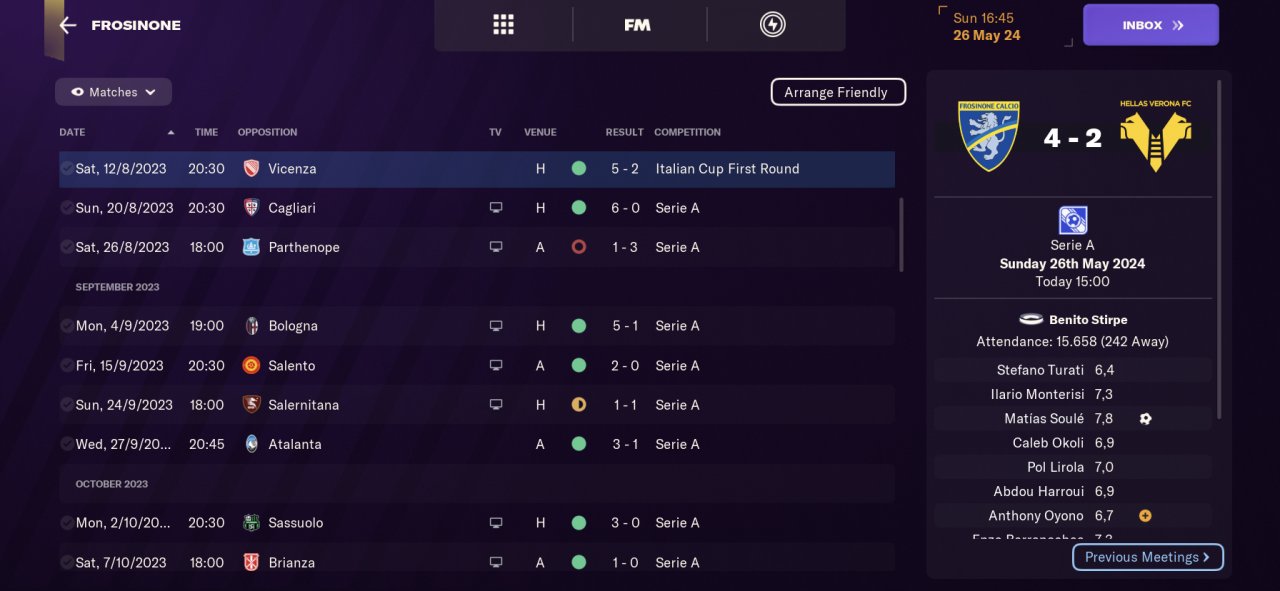Click the back arrow next to Frosinone

click(x=68, y=25)
